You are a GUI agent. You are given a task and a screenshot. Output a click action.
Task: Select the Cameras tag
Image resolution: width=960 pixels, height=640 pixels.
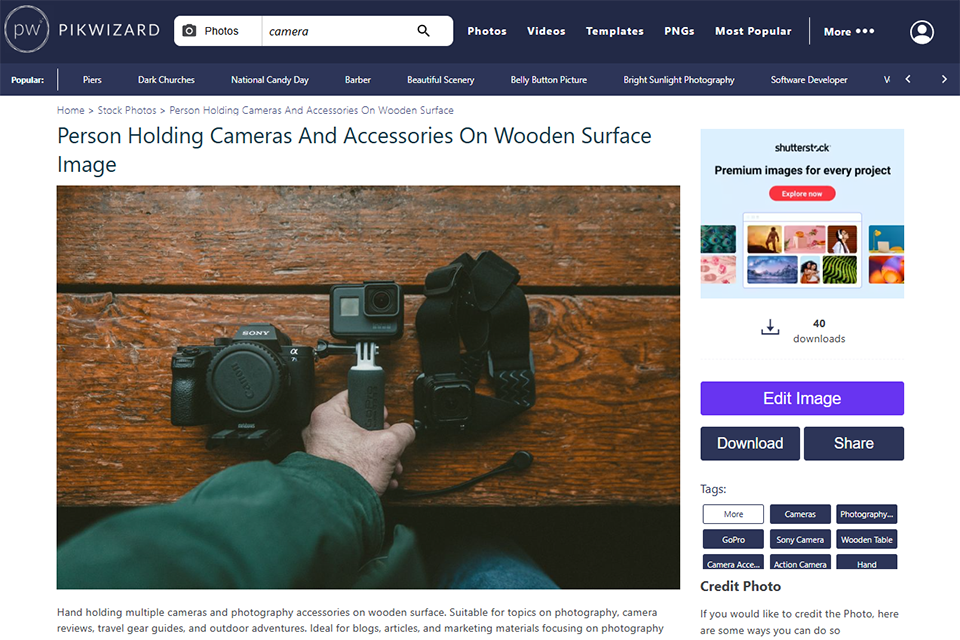800,514
